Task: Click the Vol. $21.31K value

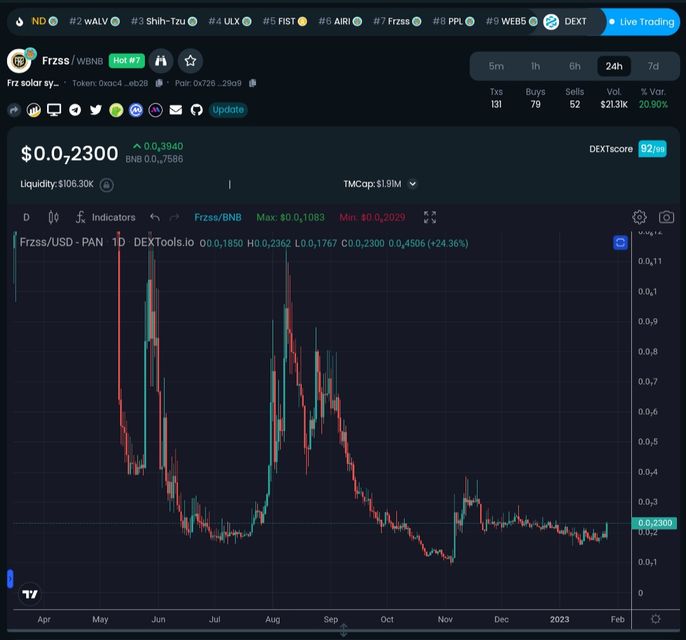Action: [614, 105]
